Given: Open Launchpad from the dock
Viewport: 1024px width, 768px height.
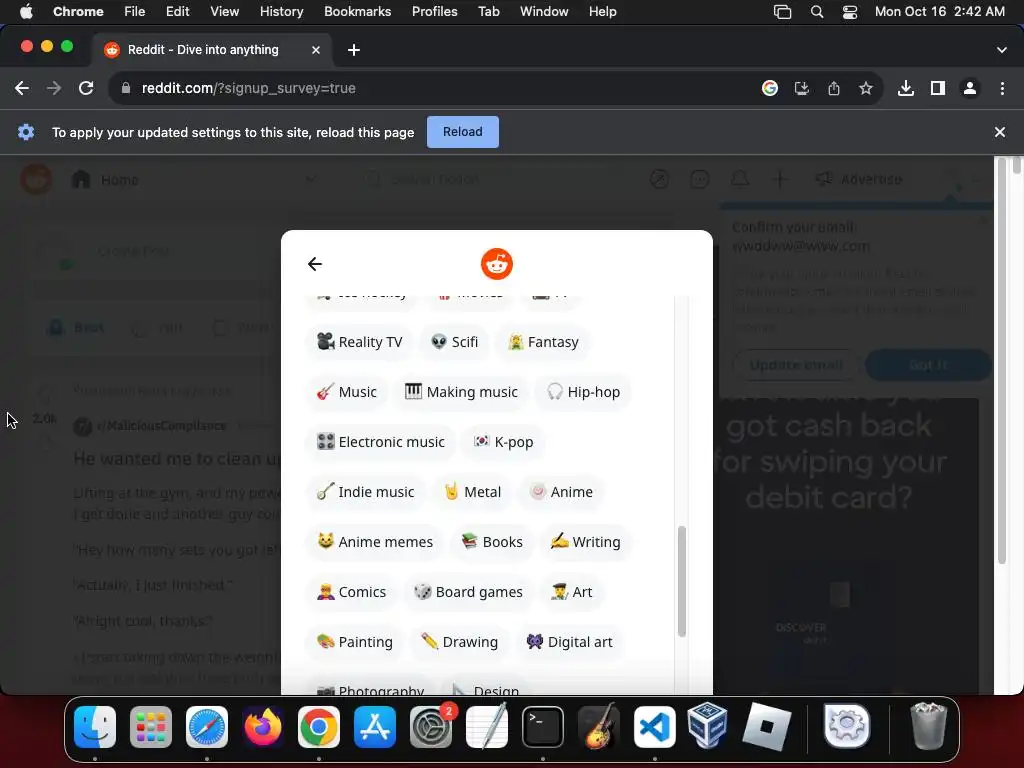Looking at the screenshot, I should 151,726.
